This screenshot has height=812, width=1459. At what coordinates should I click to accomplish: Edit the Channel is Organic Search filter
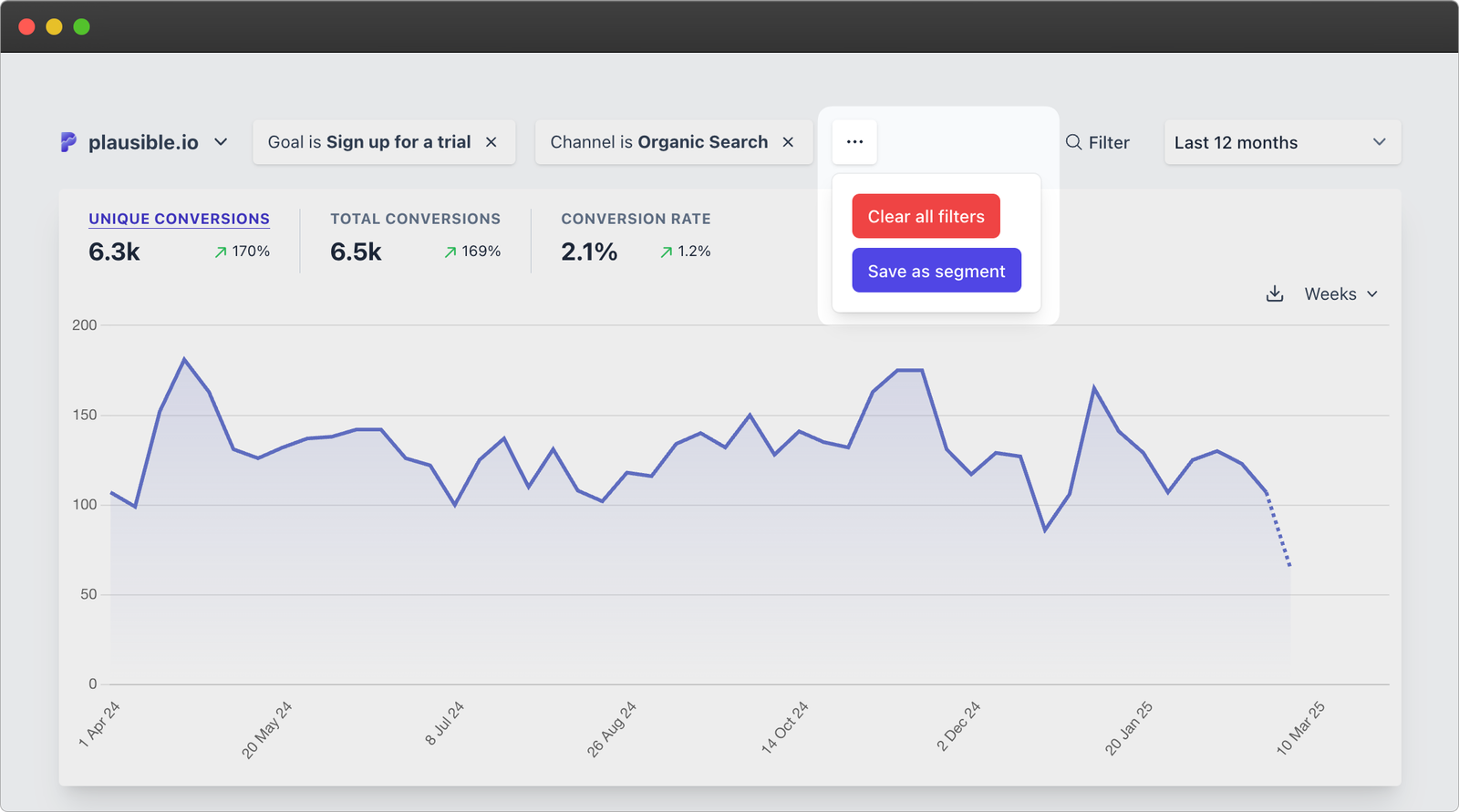click(658, 142)
